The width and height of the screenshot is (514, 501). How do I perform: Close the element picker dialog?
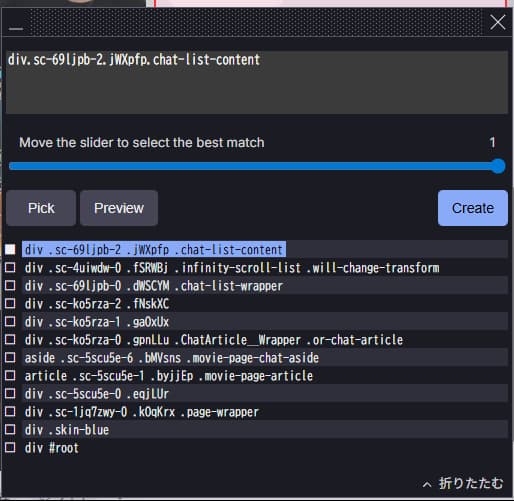pos(498,23)
